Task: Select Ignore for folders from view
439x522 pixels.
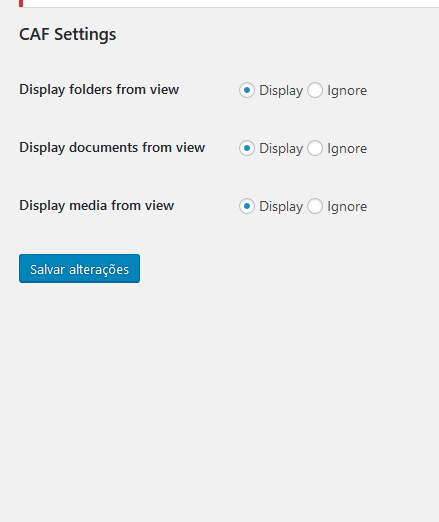Action: (315, 90)
